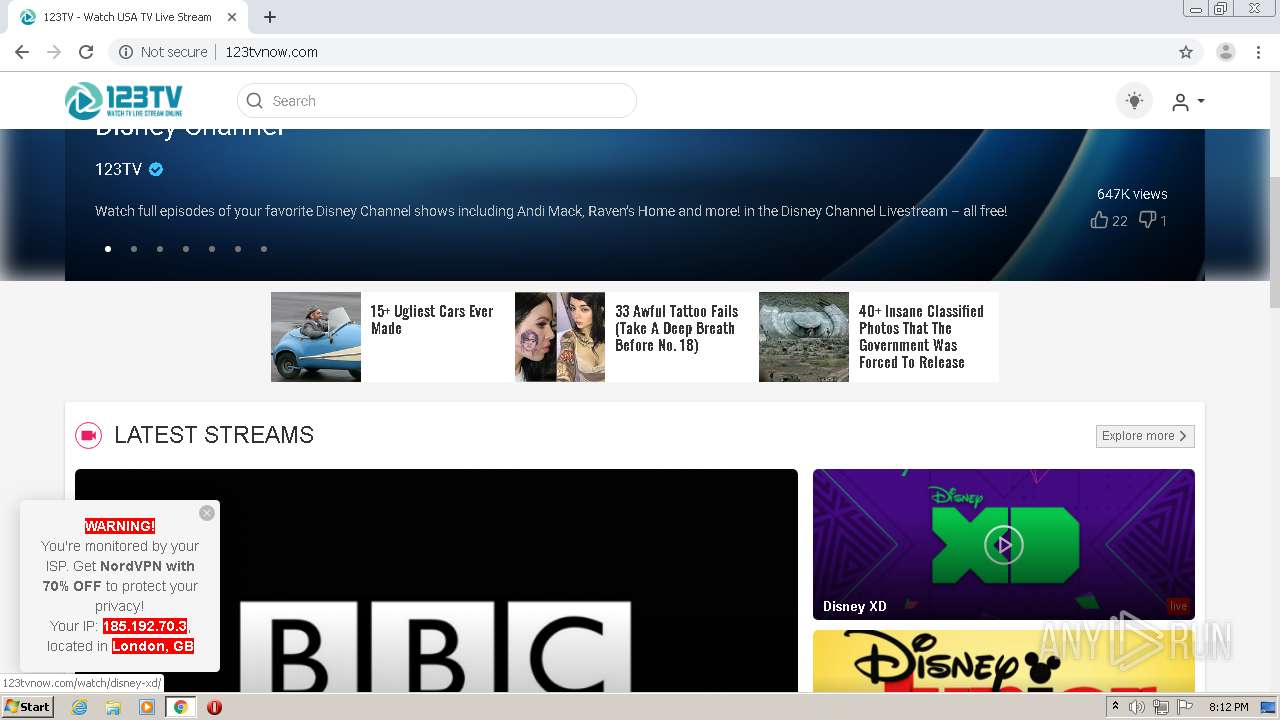Click the Chrome taskbar icon

click(x=181, y=707)
